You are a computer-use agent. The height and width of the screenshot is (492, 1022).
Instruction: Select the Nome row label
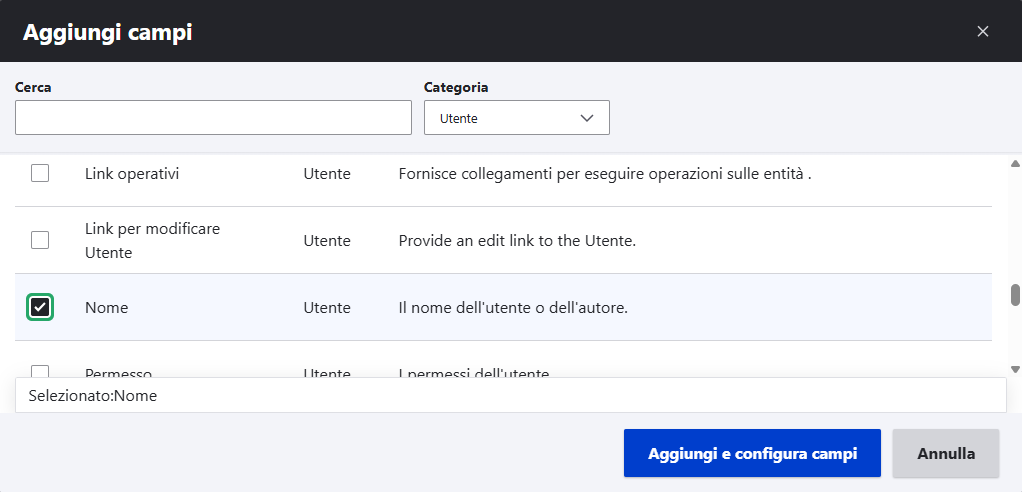click(x=107, y=308)
